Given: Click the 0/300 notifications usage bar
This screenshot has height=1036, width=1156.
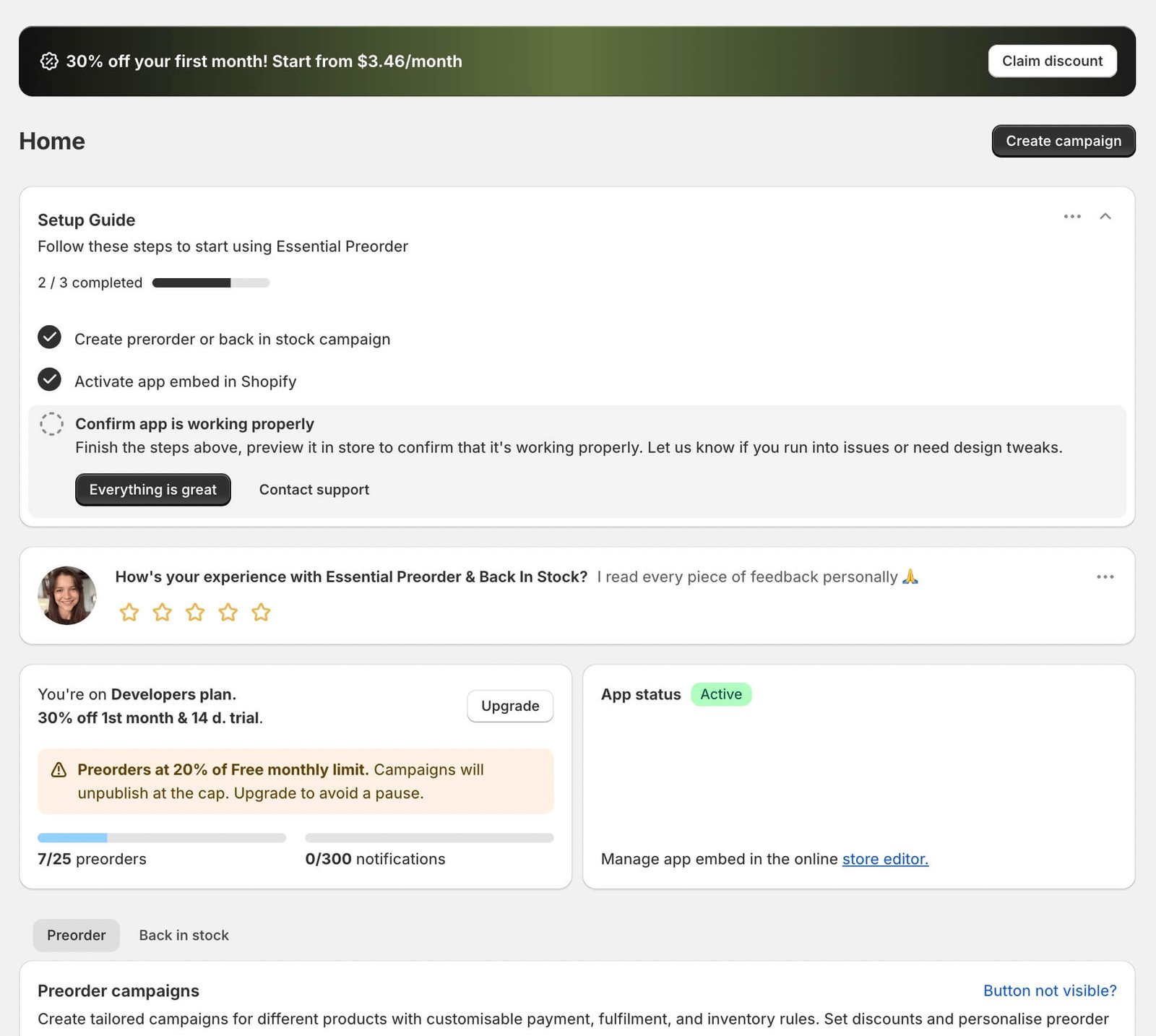Looking at the screenshot, I should pos(429,838).
